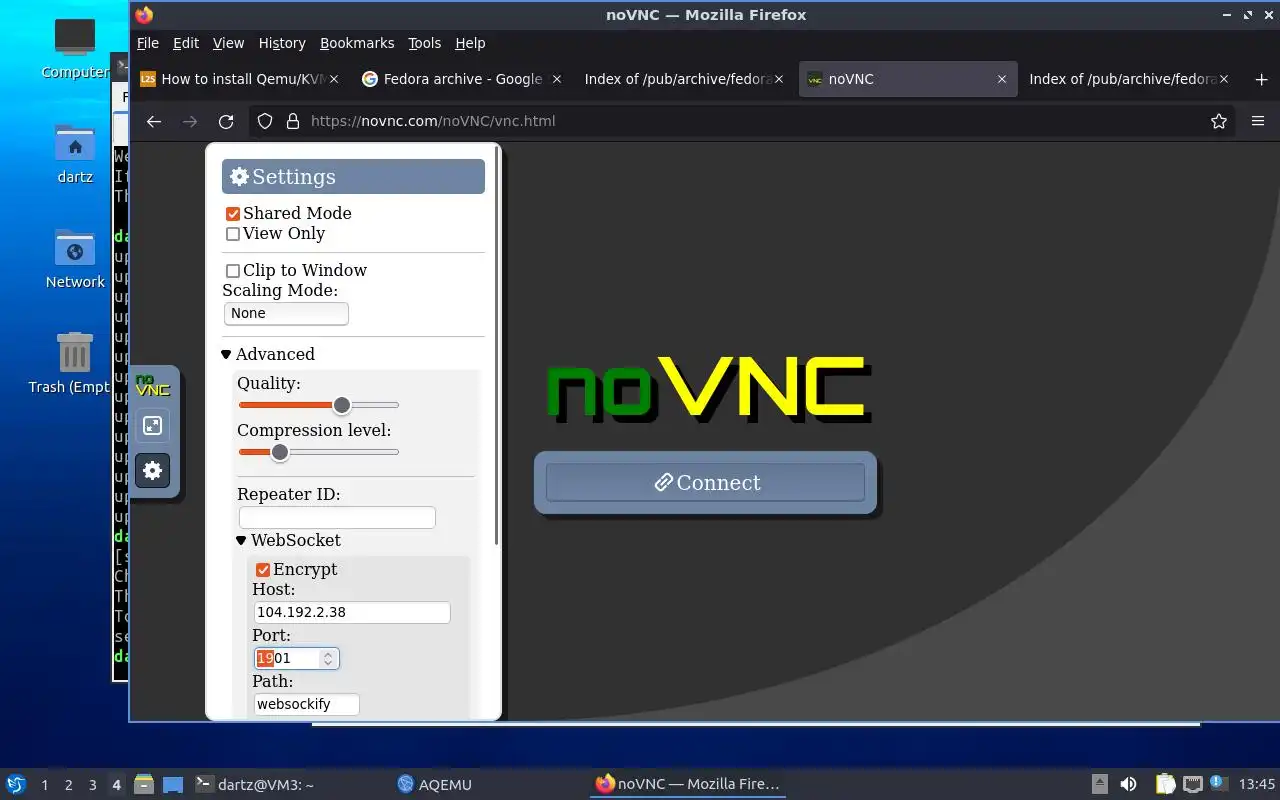Close the noVNC tab
Screen dimensions: 1280x800
[1002, 79]
